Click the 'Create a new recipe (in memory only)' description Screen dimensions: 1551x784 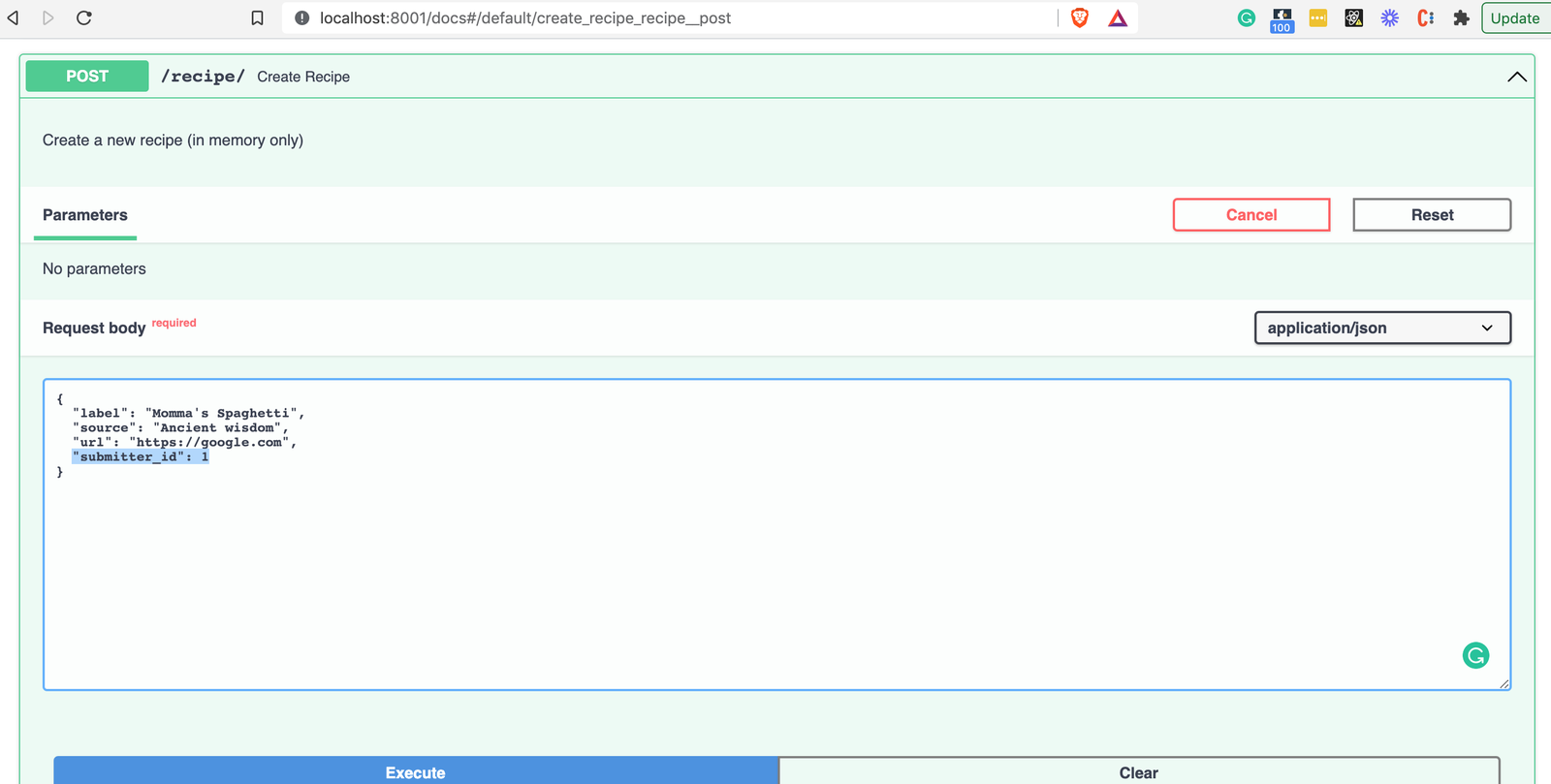pyautogui.click(x=173, y=141)
